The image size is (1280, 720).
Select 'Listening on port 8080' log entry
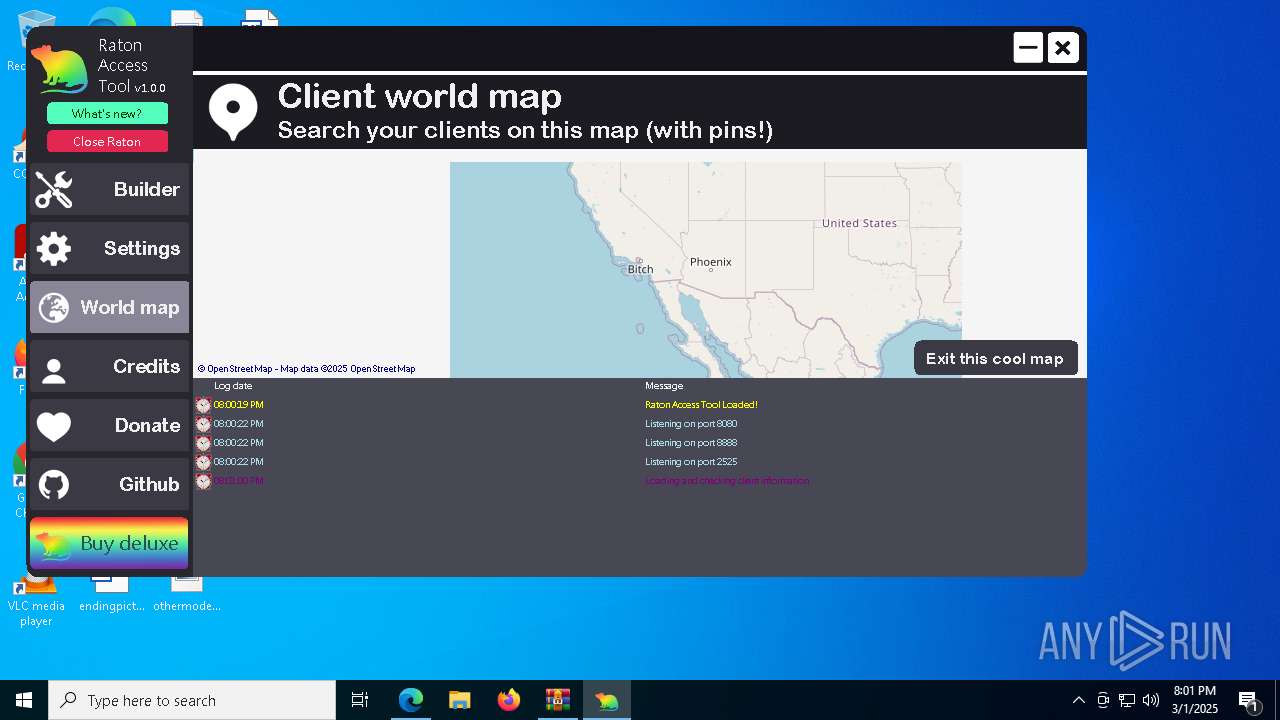(x=691, y=424)
